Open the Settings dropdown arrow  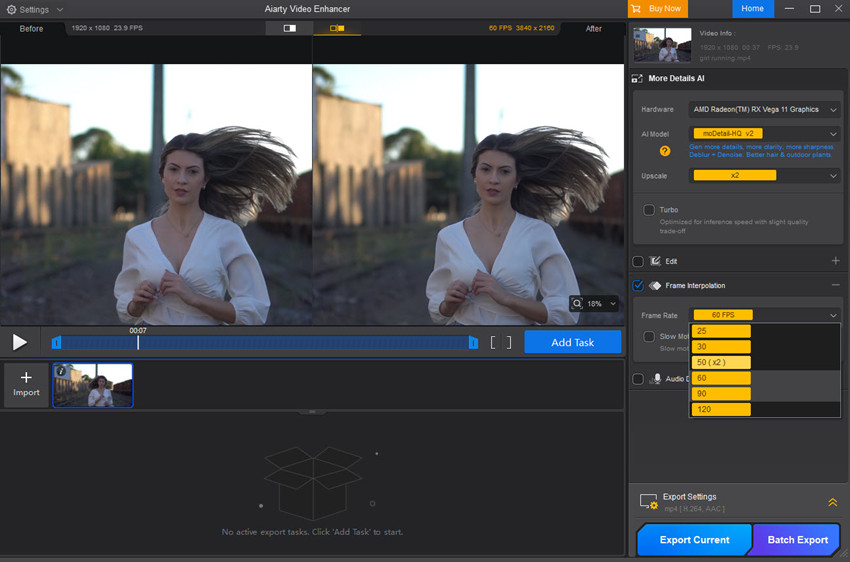[60, 10]
